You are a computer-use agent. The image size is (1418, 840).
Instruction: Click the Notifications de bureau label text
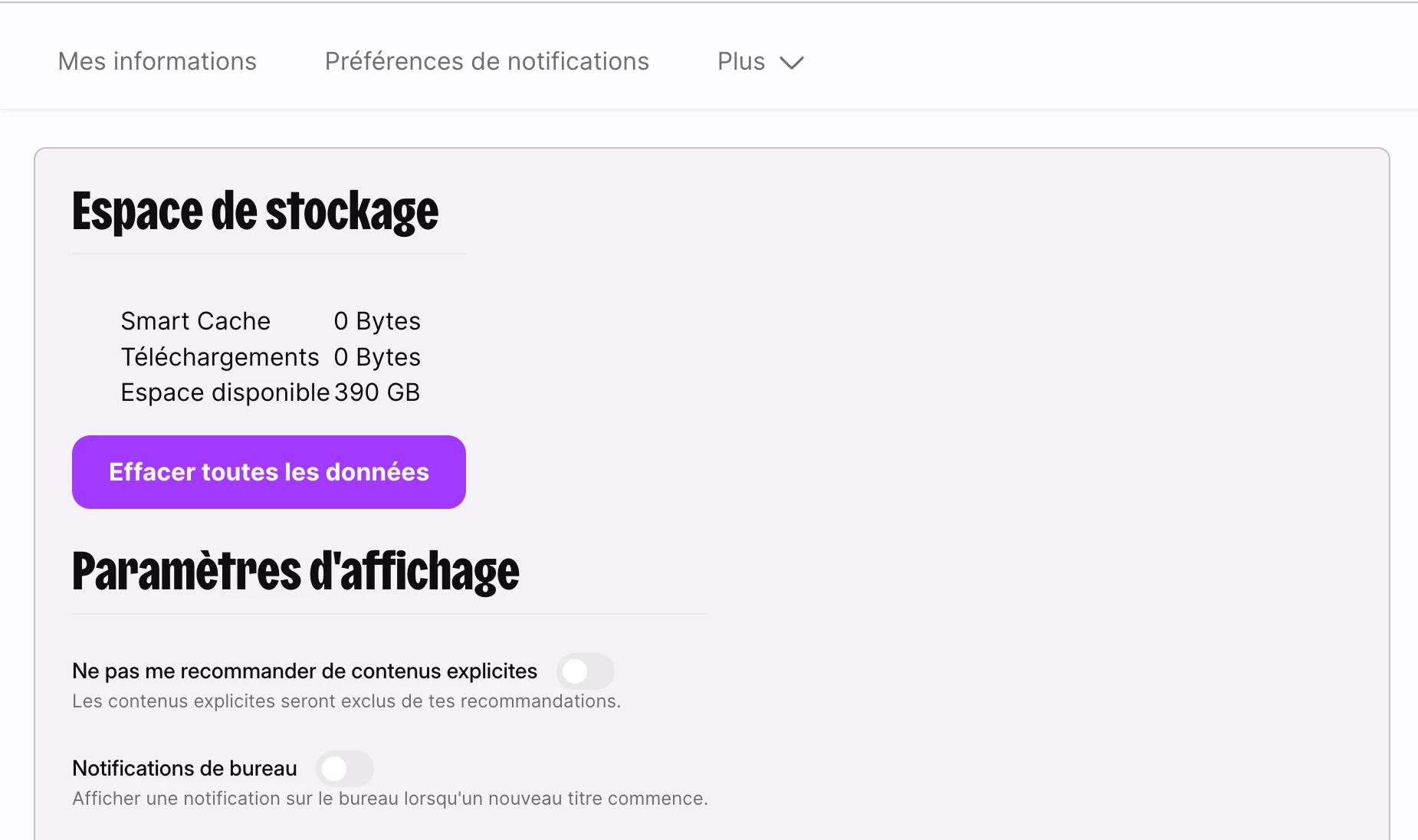[184, 769]
